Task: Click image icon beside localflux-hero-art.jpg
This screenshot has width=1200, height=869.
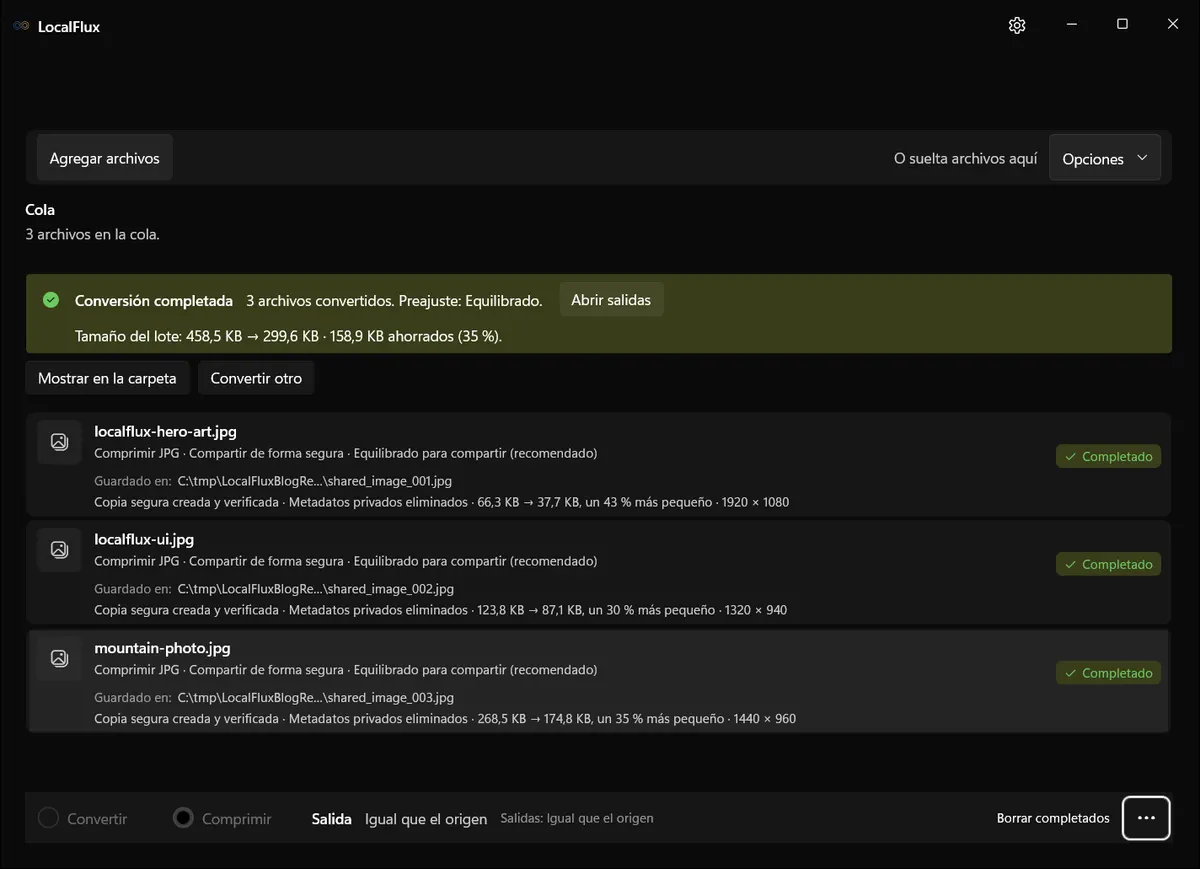Action: point(59,442)
